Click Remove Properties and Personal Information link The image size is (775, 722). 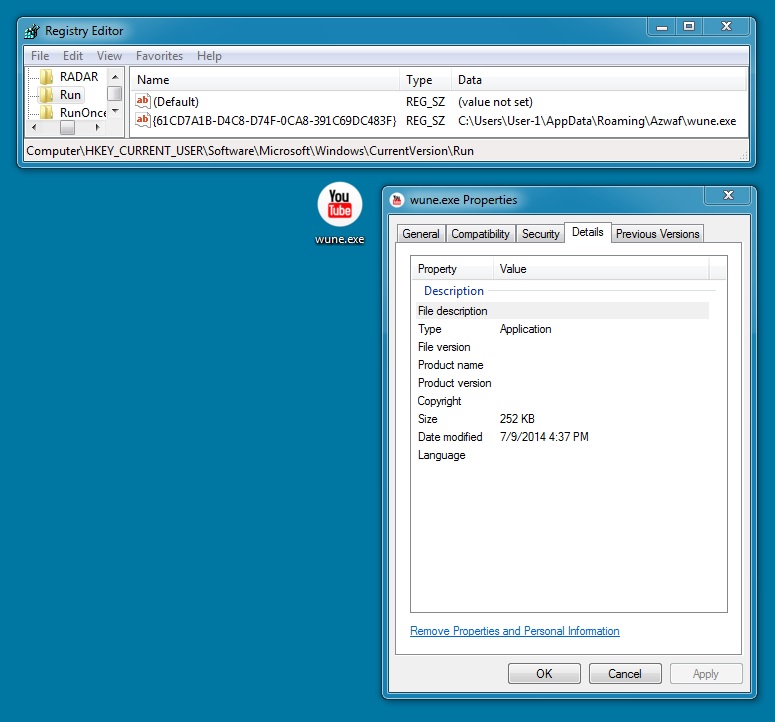[515, 631]
